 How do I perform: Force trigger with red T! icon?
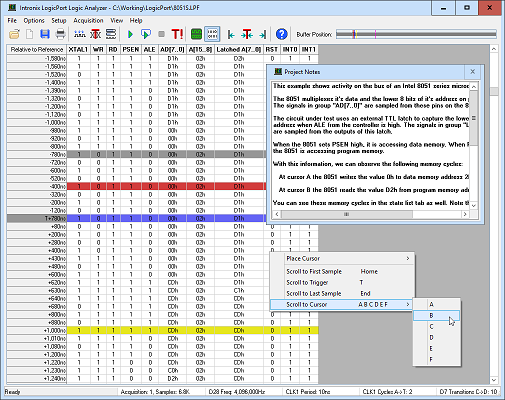[x=177, y=34]
